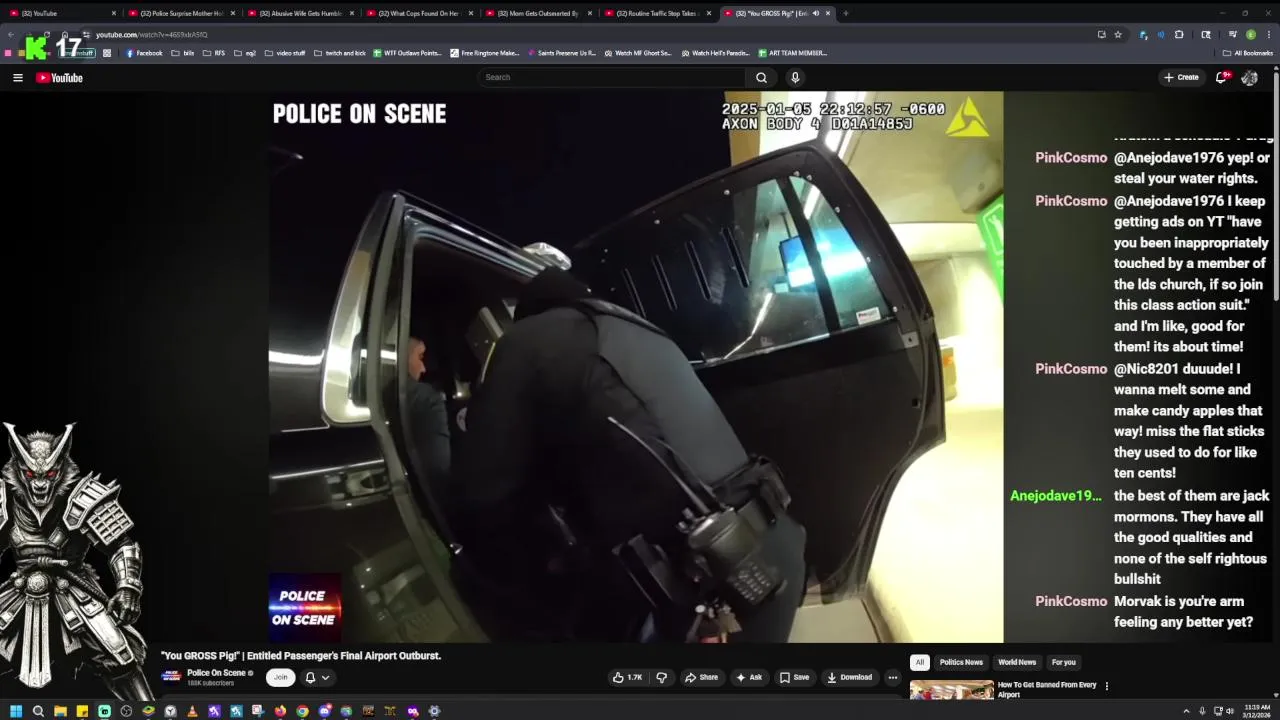Download the video
Viewport: 1280px width, 720px height.
click(x=849, y=677)
